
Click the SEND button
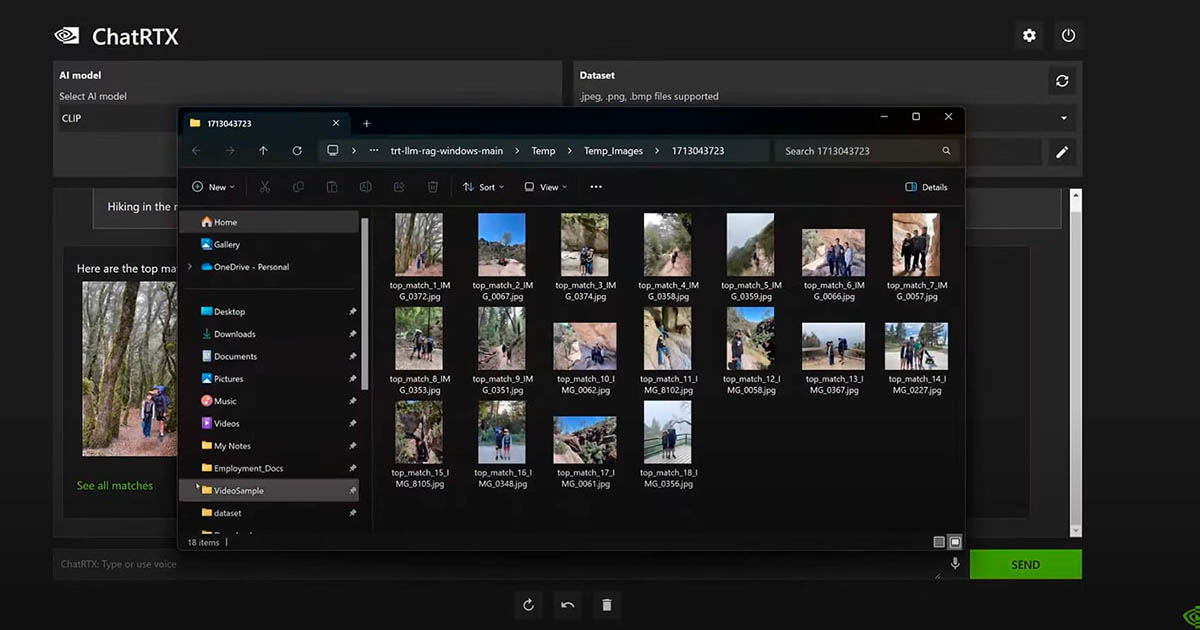(1025, 564)
